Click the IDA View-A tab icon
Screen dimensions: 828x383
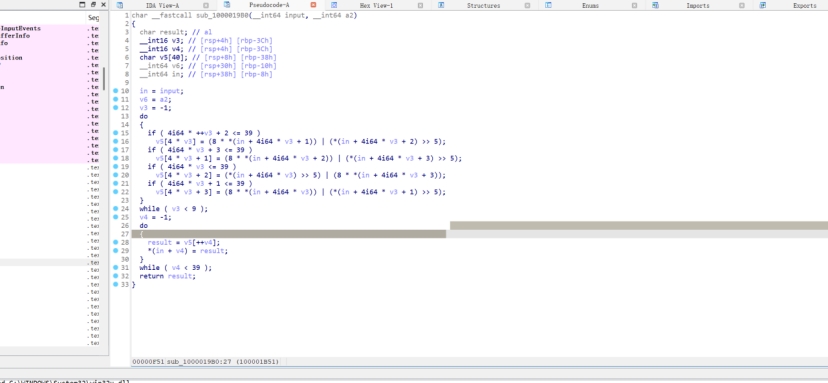120,5
